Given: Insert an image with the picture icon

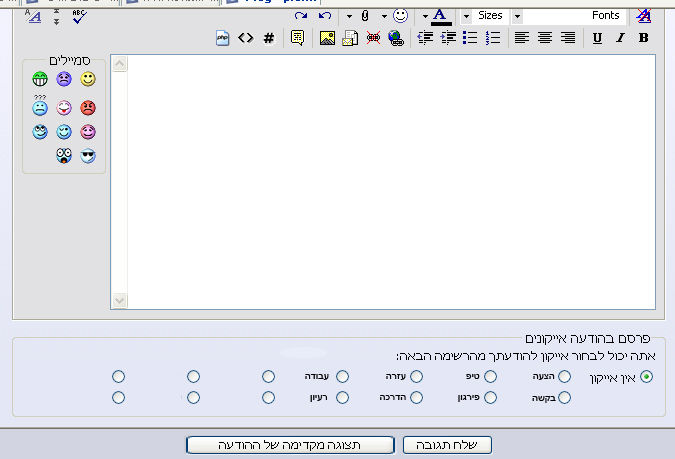Looking at the screenshot, I should (x=327, y=38).
